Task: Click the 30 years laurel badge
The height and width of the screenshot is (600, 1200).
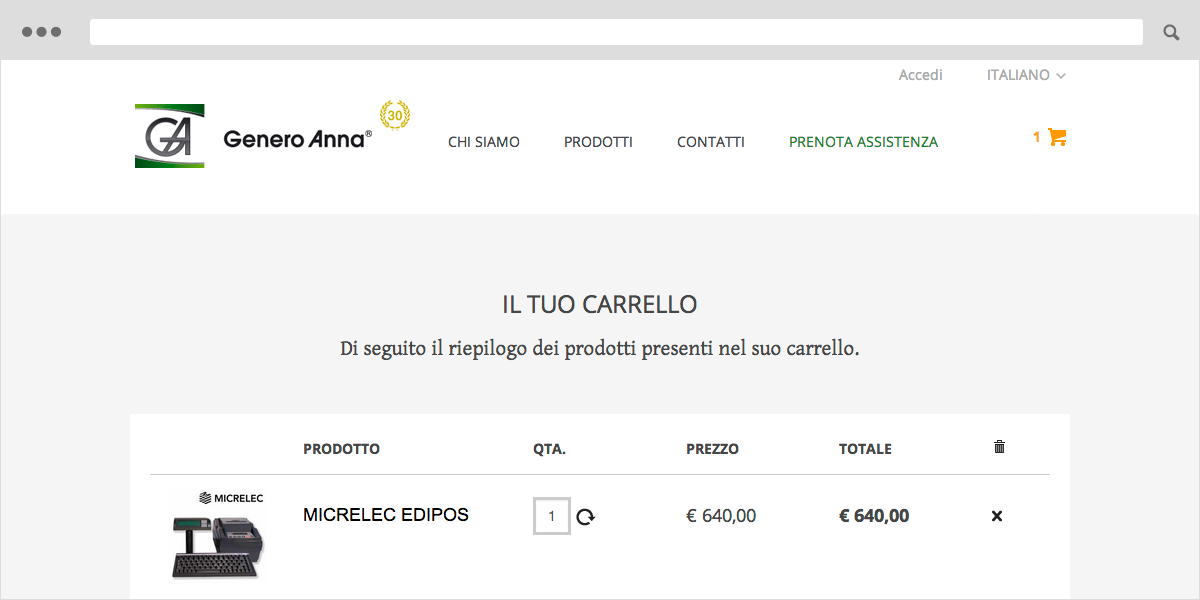Action: click(395, 116)
